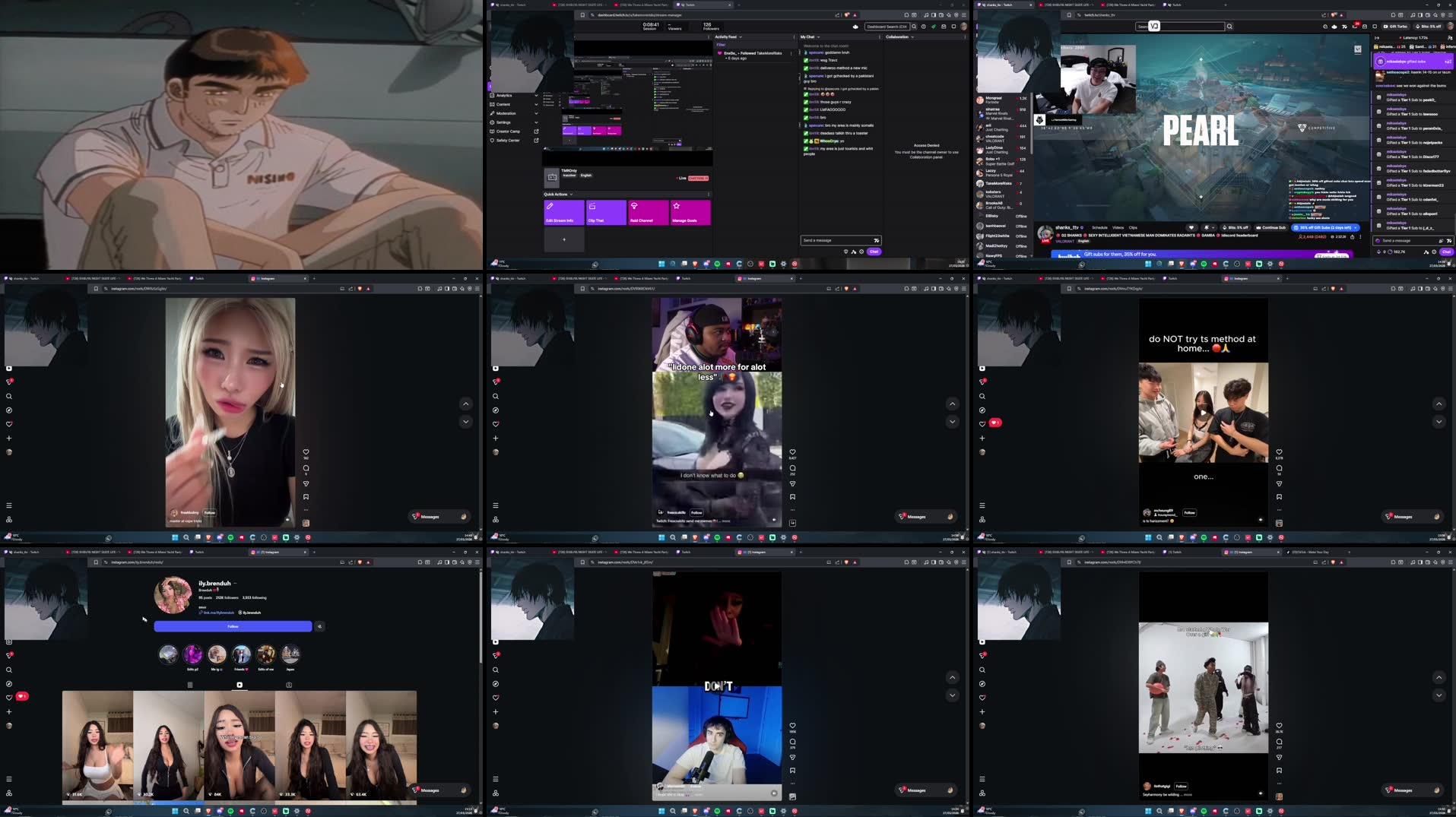This screenshot has height=817, width=1456.
Task: Skip to next reel from white room reel
Action: (x=1439, y=695)
